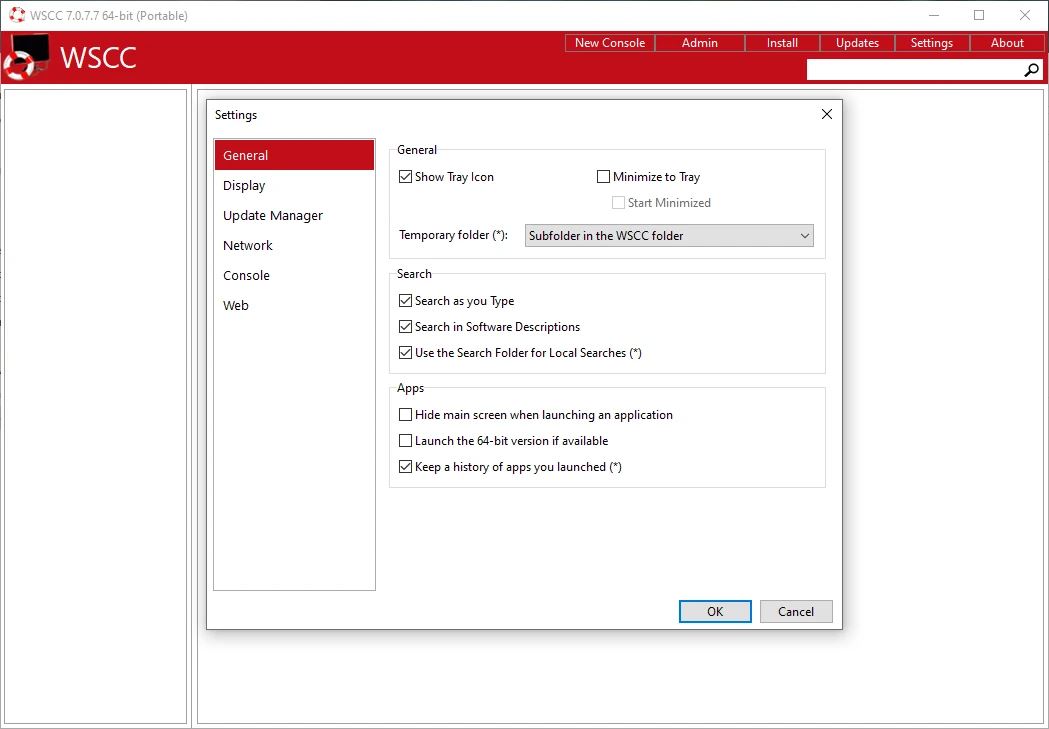Image resolution: width=1049 pixels, height=729 pixels.
Task: Uncheck Search in Software Descriptions
Action: click(x=406, y=327)
